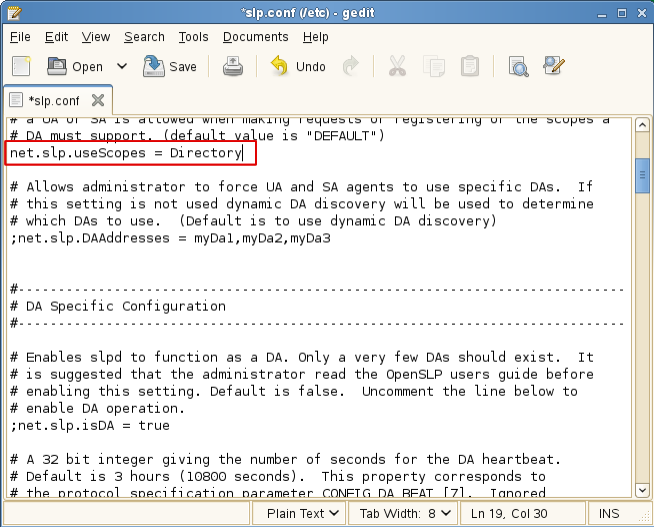654x527 pixels.
Task: Click the net.slp.useScopes = Directory line
Action: click(x=126, y=153)
